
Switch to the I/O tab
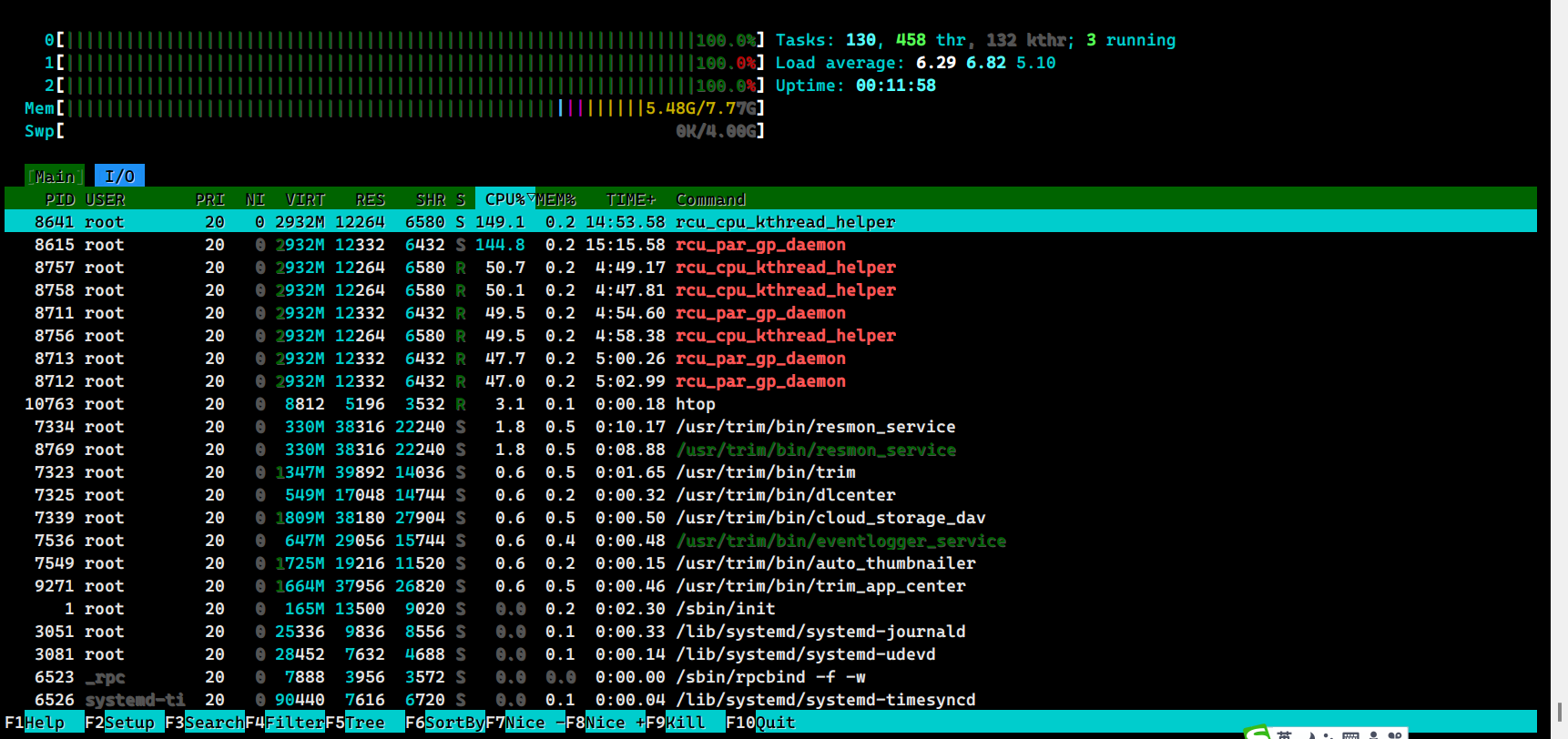click(x=119, y=177)
